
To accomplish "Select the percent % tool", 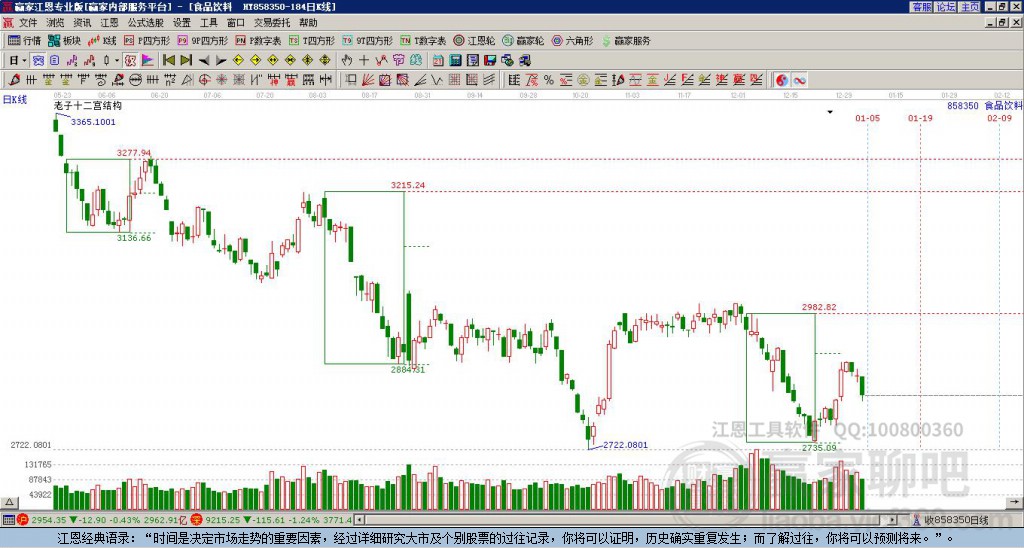I will 549,80.
